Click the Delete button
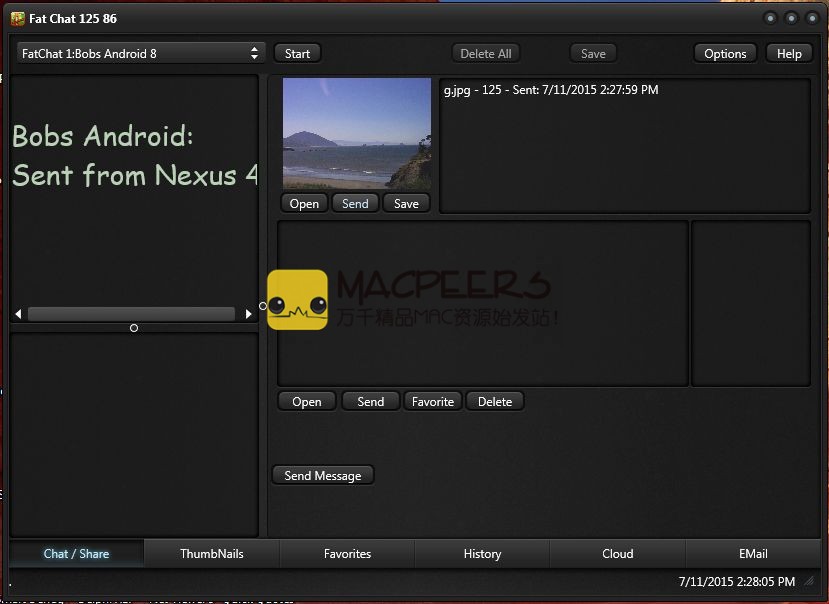829x604 pixels. coord(495,401)
